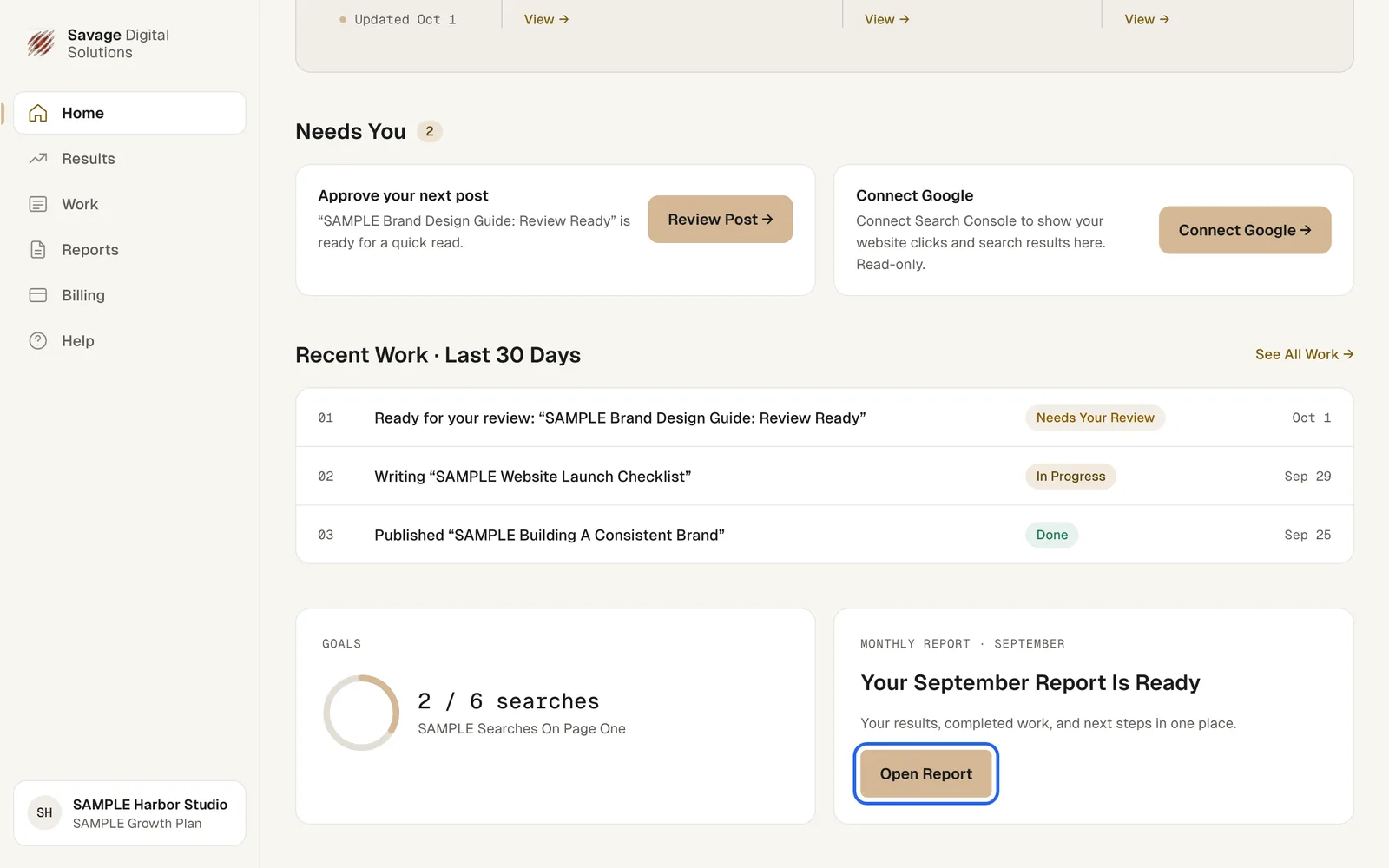Image resolution: width=1389 pixels, height=868 pixels.
Task: Click the Connect Google button
Action: (x=1245, y=230)
